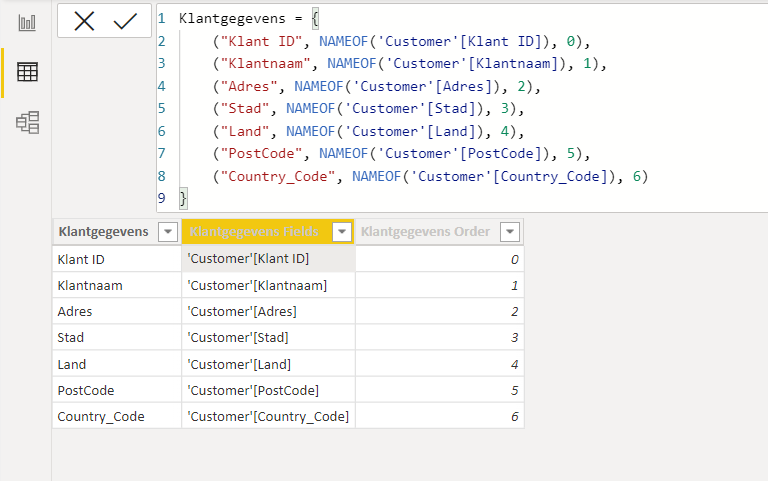Click the 'Customer'[Country_Code] field cell
Viewport: 768px width, 481px height.
(x=268, y=416)
